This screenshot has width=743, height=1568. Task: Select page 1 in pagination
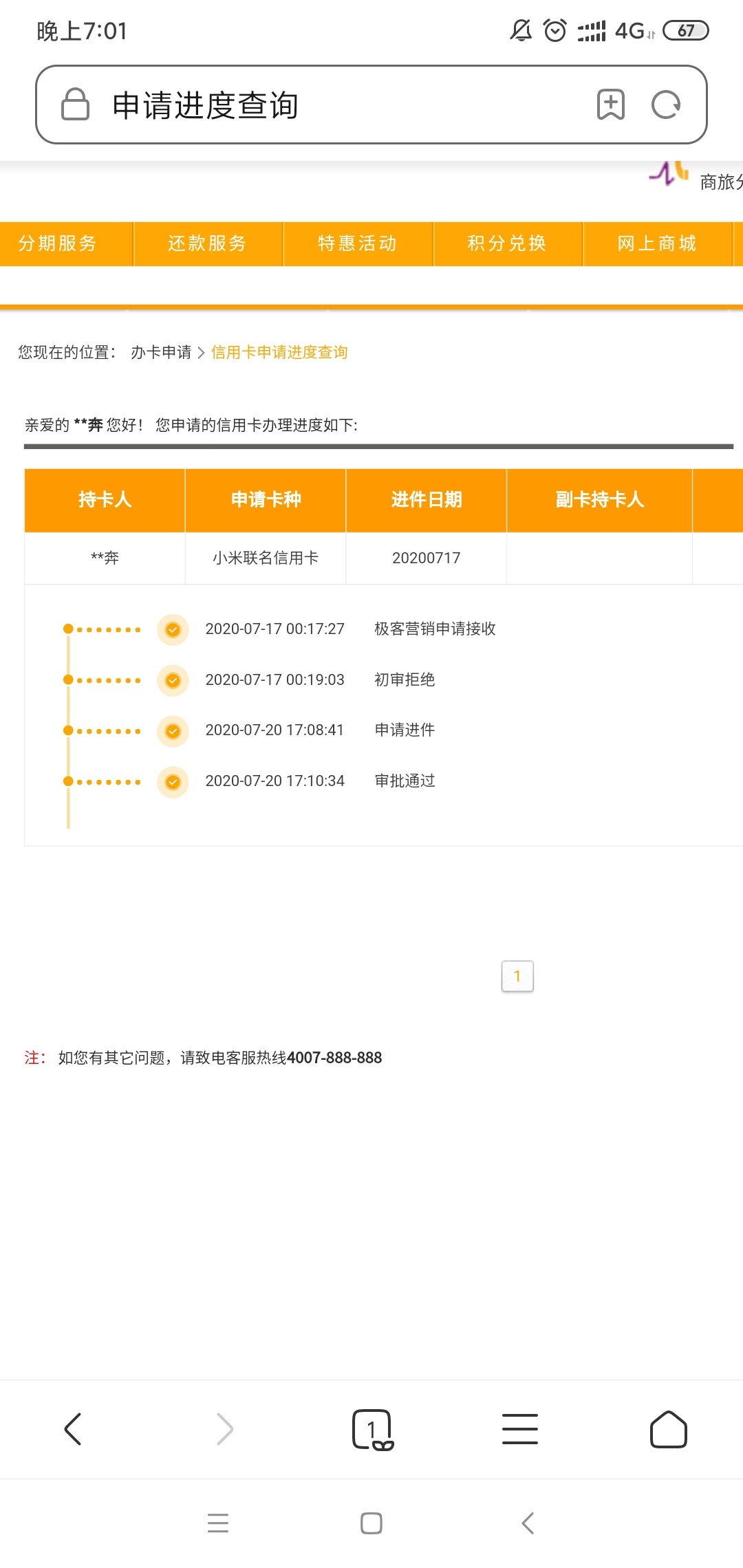coord(517,976)
